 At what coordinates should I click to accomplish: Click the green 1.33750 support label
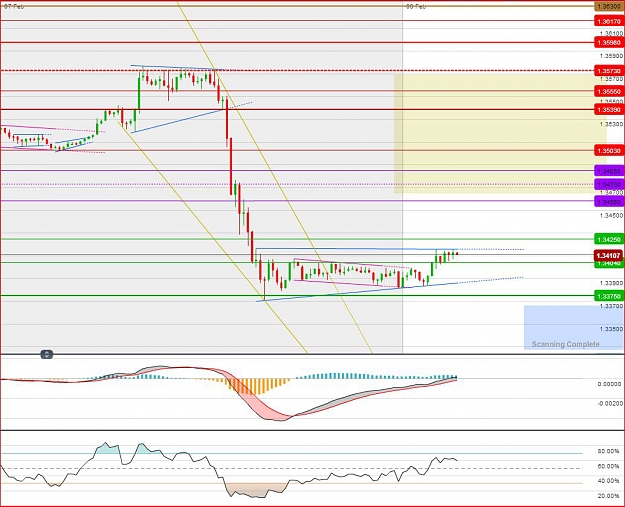(609, 296)
